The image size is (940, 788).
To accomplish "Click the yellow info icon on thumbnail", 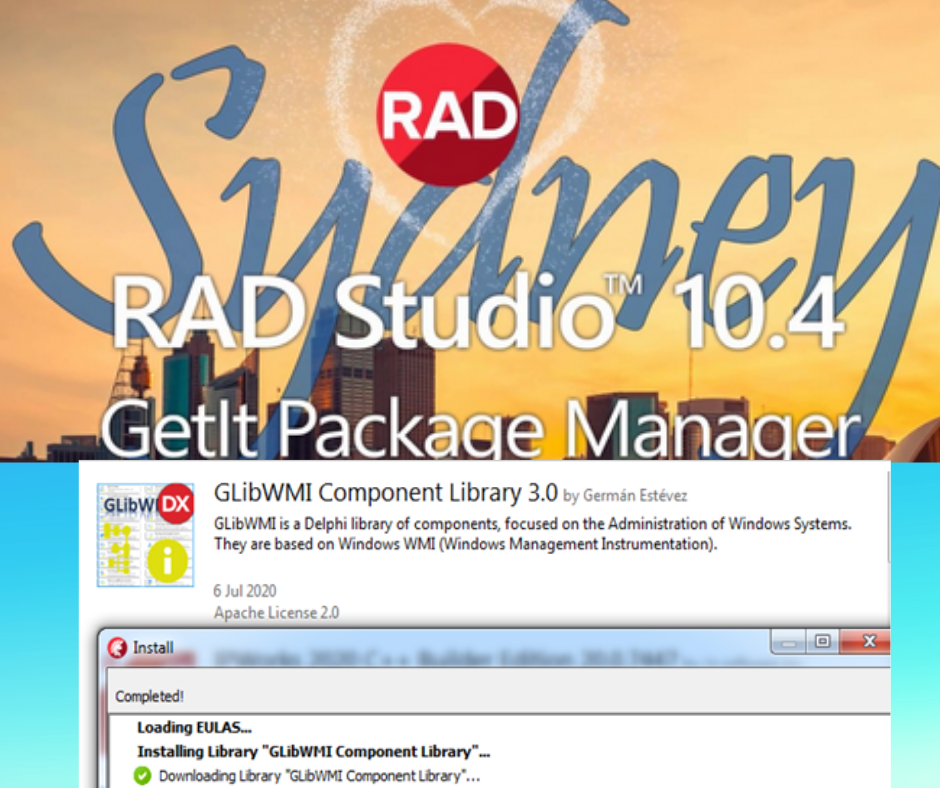I will pos(167,561).
